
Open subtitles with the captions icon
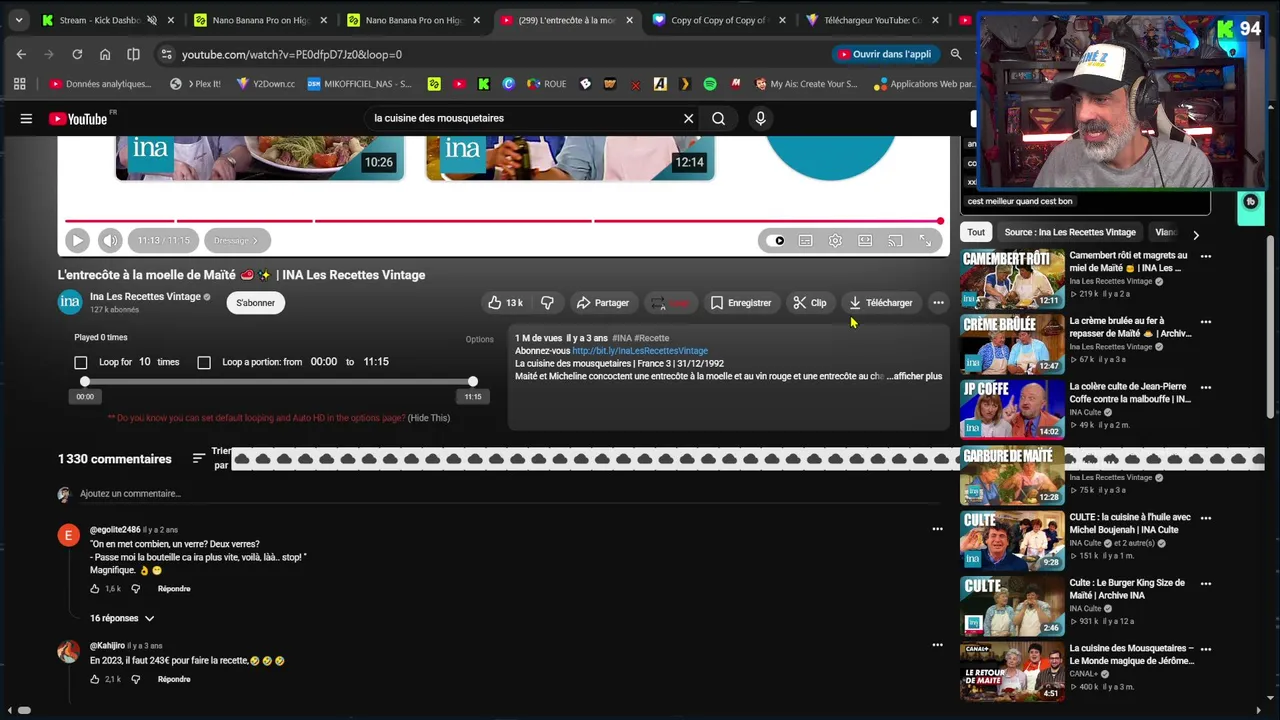(805, 240)
